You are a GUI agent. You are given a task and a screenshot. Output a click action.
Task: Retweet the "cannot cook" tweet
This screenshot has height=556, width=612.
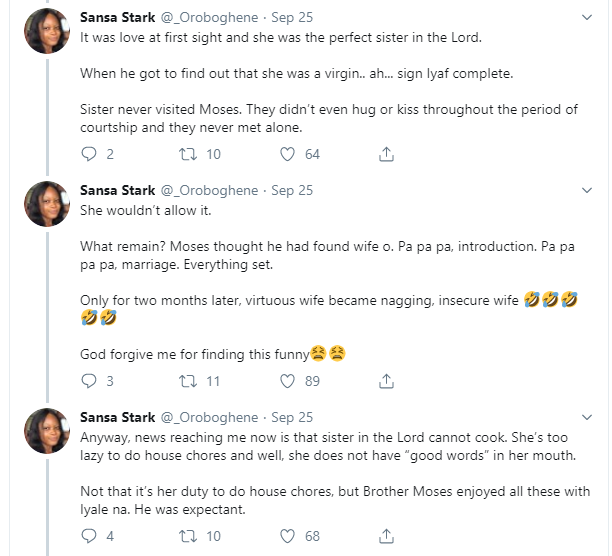(x=185, y=537)
